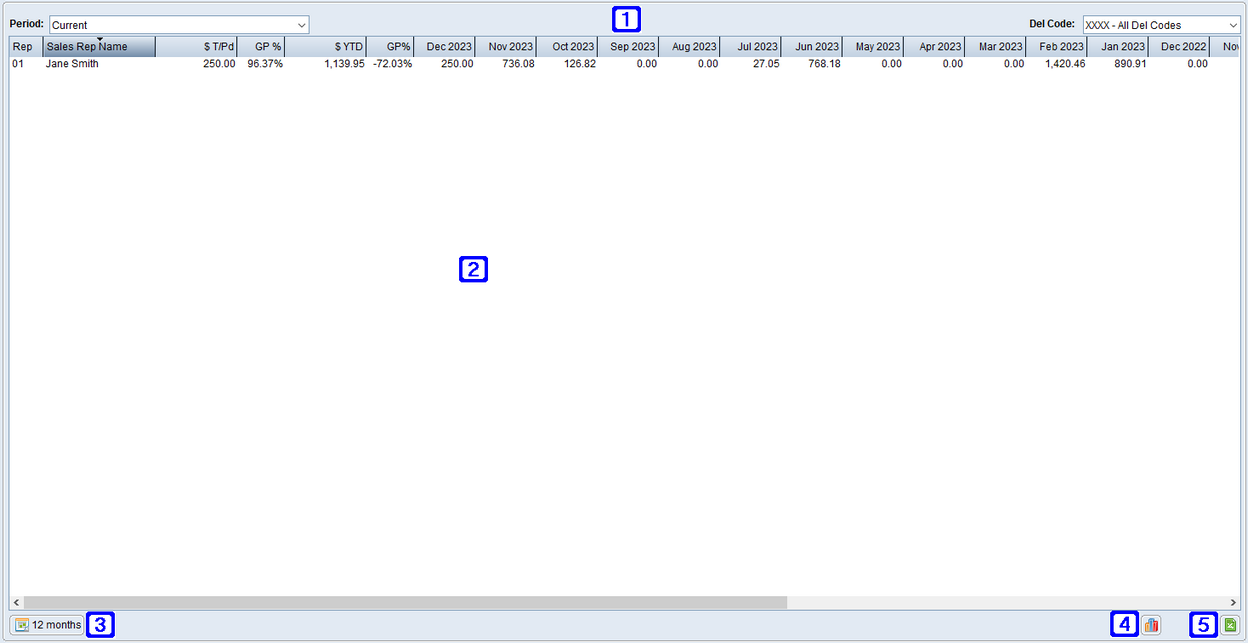Viewport: 1248px width, 643px height.
Task: Open the bar chart view from the status bar
Action: coord(1150,624)
